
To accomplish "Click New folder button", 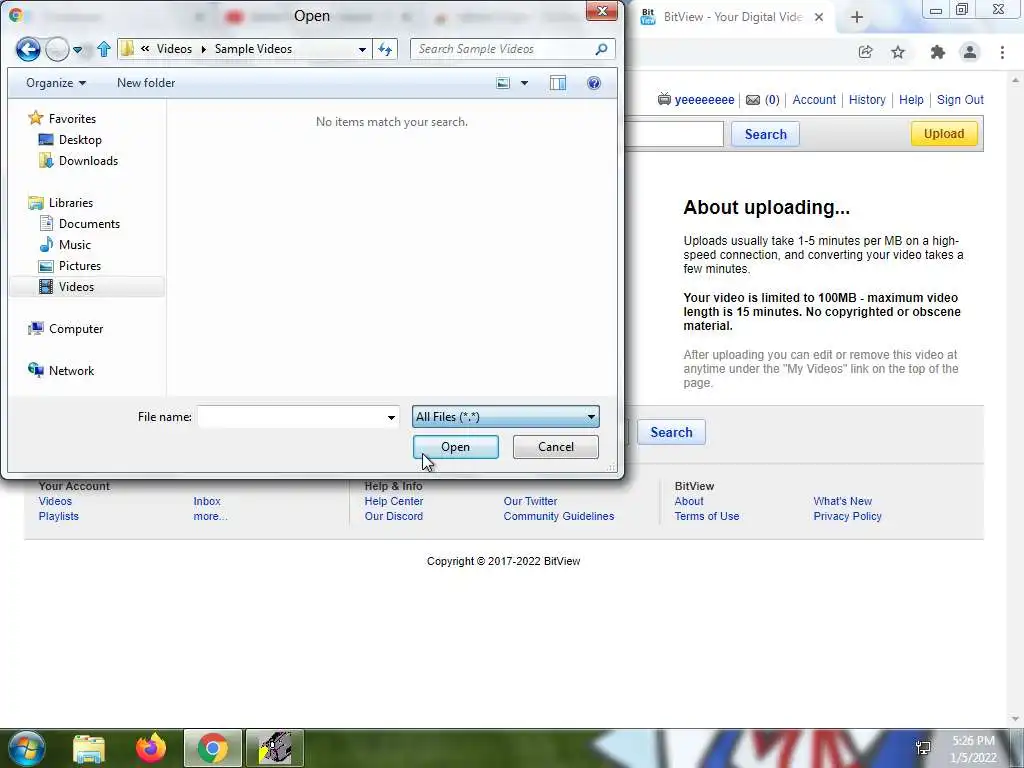I will [146, 83].
